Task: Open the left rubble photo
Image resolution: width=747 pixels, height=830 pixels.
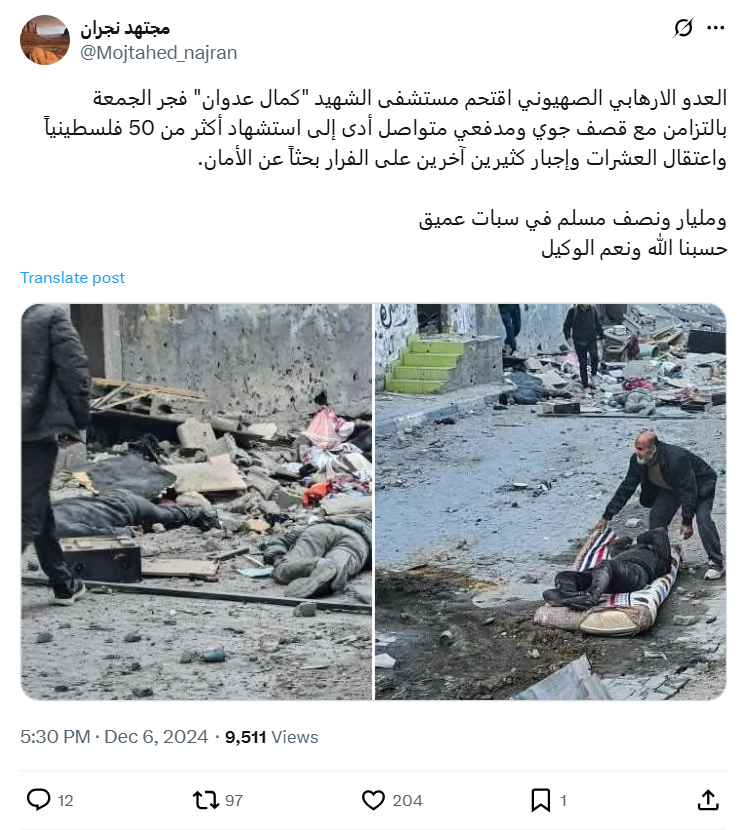Action: click(x=196, y=502)
